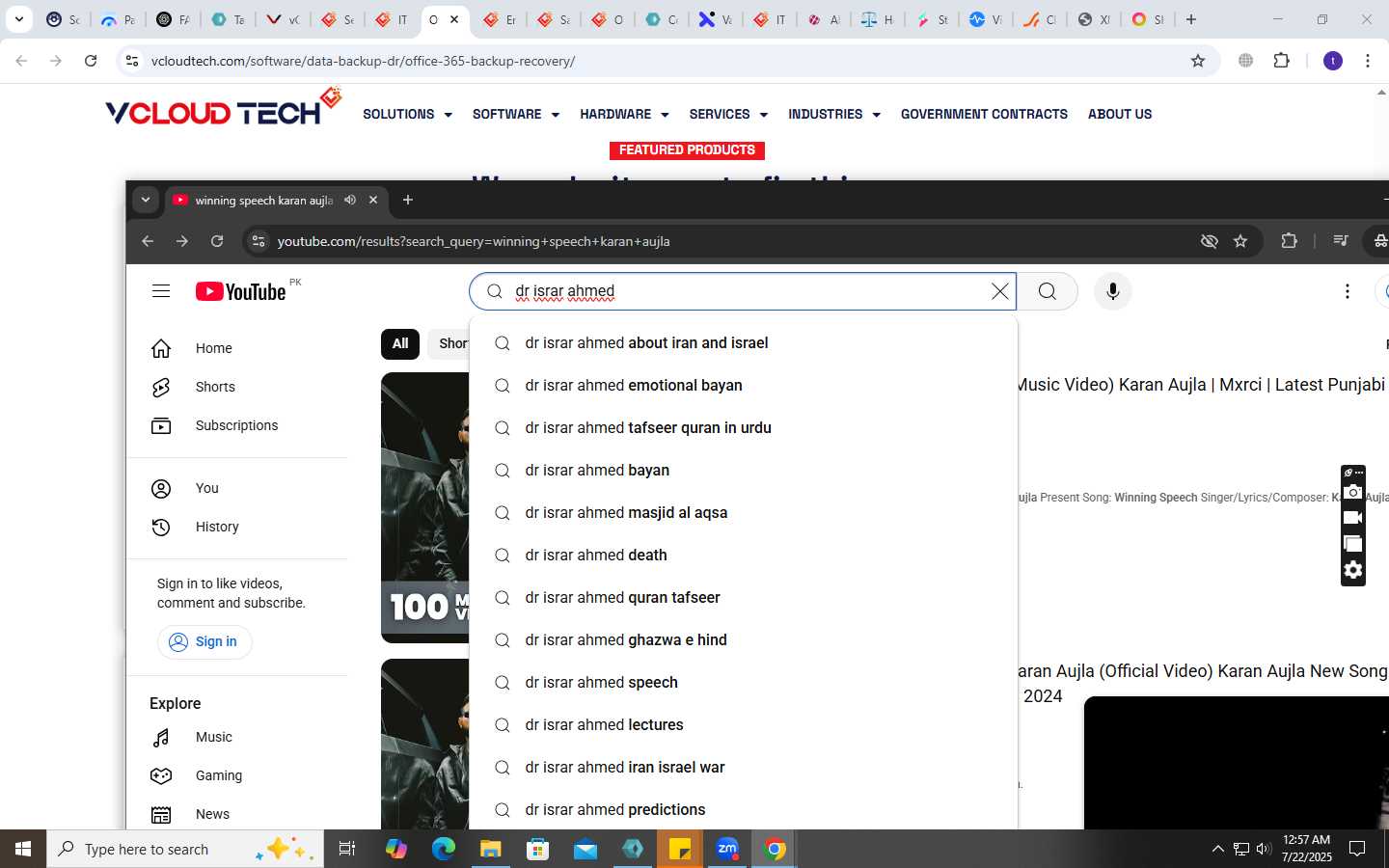
Task: Open YouTube settings three-dot menu
Action: click(1348, 291)
